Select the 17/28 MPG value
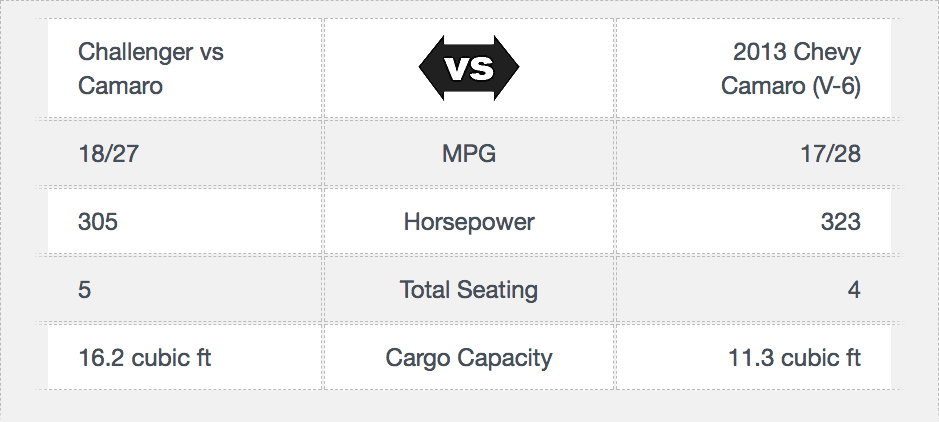 pyautogui.click(x=831, y=154)
